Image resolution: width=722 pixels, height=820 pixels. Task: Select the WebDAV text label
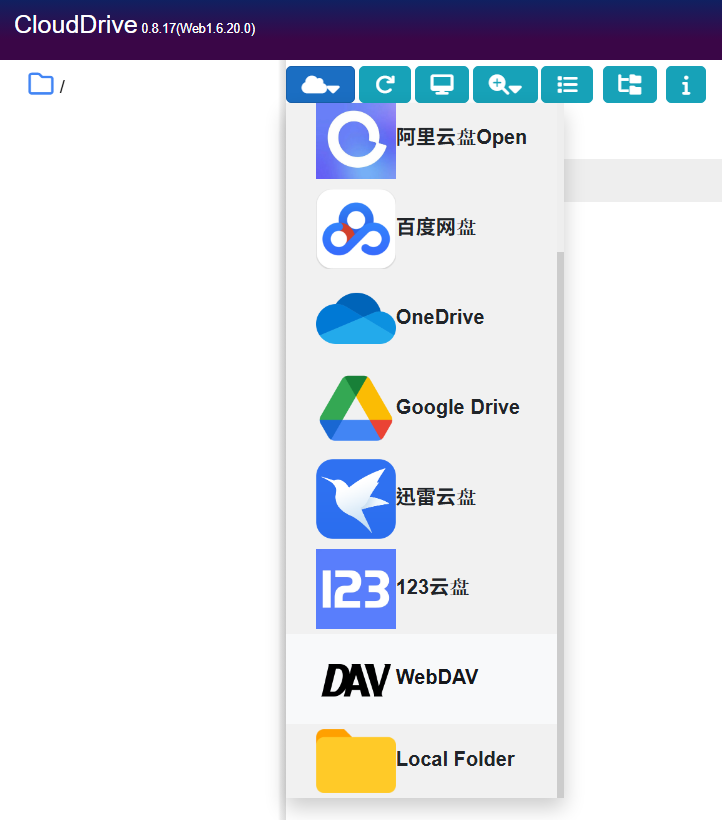tap(437, 677)
